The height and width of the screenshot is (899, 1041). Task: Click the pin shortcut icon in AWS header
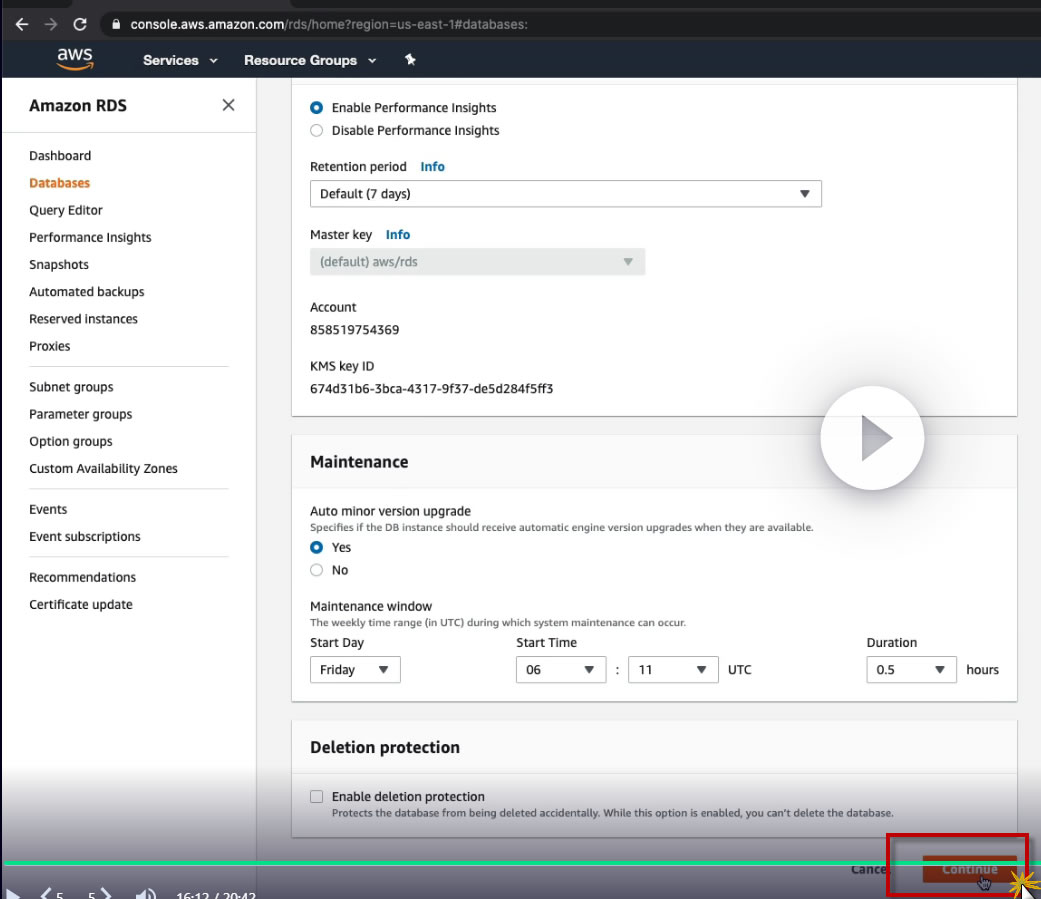point(410,60)
